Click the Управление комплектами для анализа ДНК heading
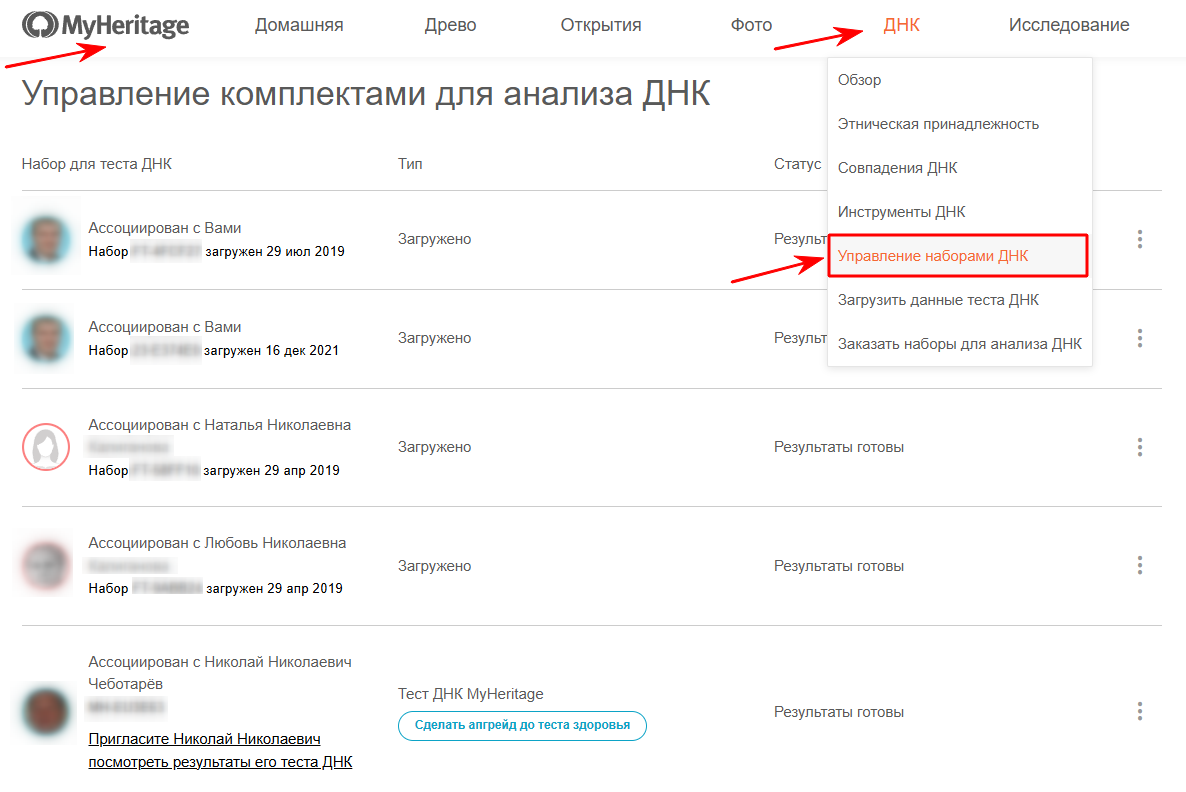Screen dimensions: 1186x792 (366, 94)
